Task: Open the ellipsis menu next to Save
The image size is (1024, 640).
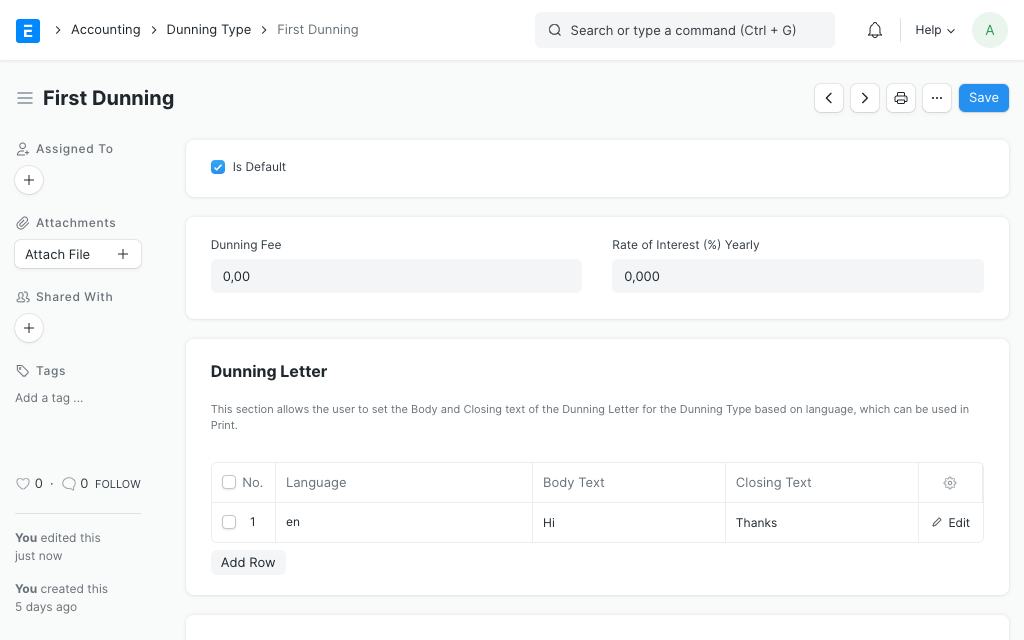Action: pyautogui.click(x=936, y=97)
